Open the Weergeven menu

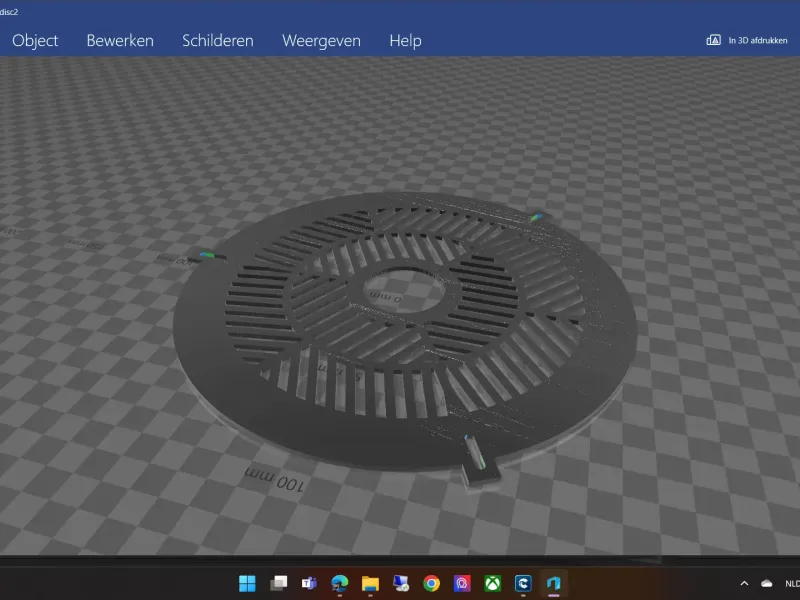tap(321, 40)
